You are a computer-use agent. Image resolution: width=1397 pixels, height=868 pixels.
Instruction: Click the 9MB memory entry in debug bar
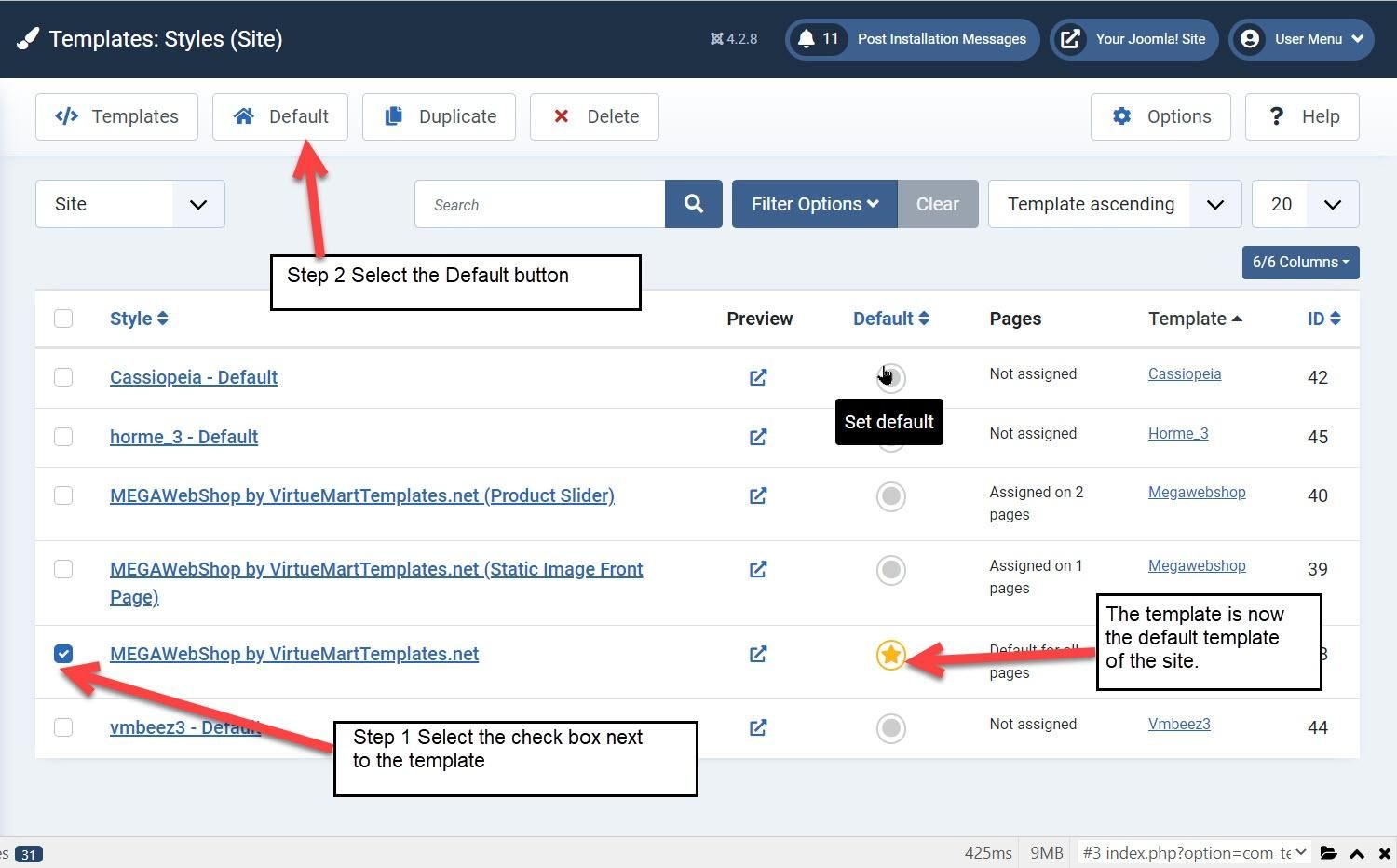coord(1047,853)
